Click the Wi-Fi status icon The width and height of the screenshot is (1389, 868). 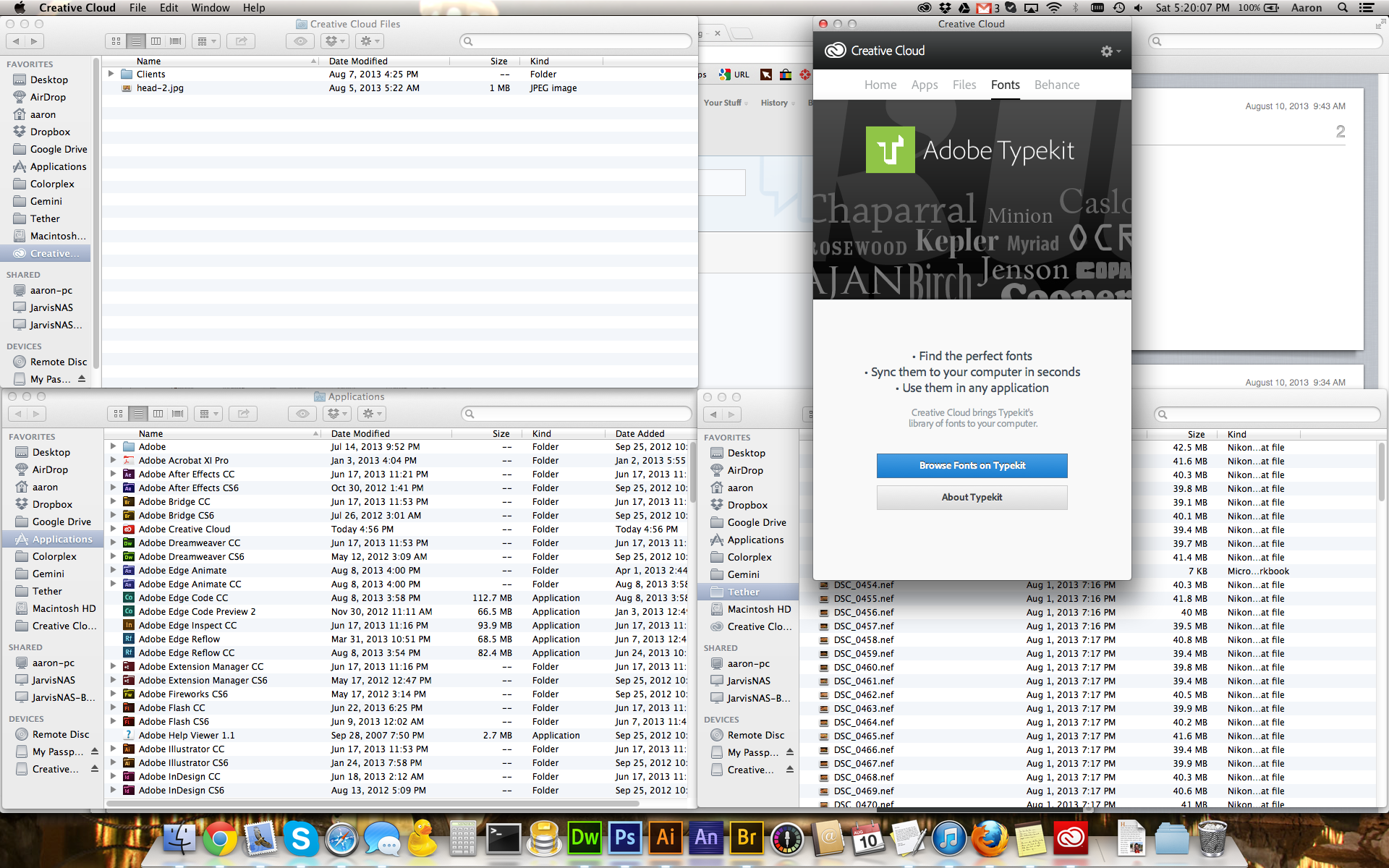(x=1054, y=8)
